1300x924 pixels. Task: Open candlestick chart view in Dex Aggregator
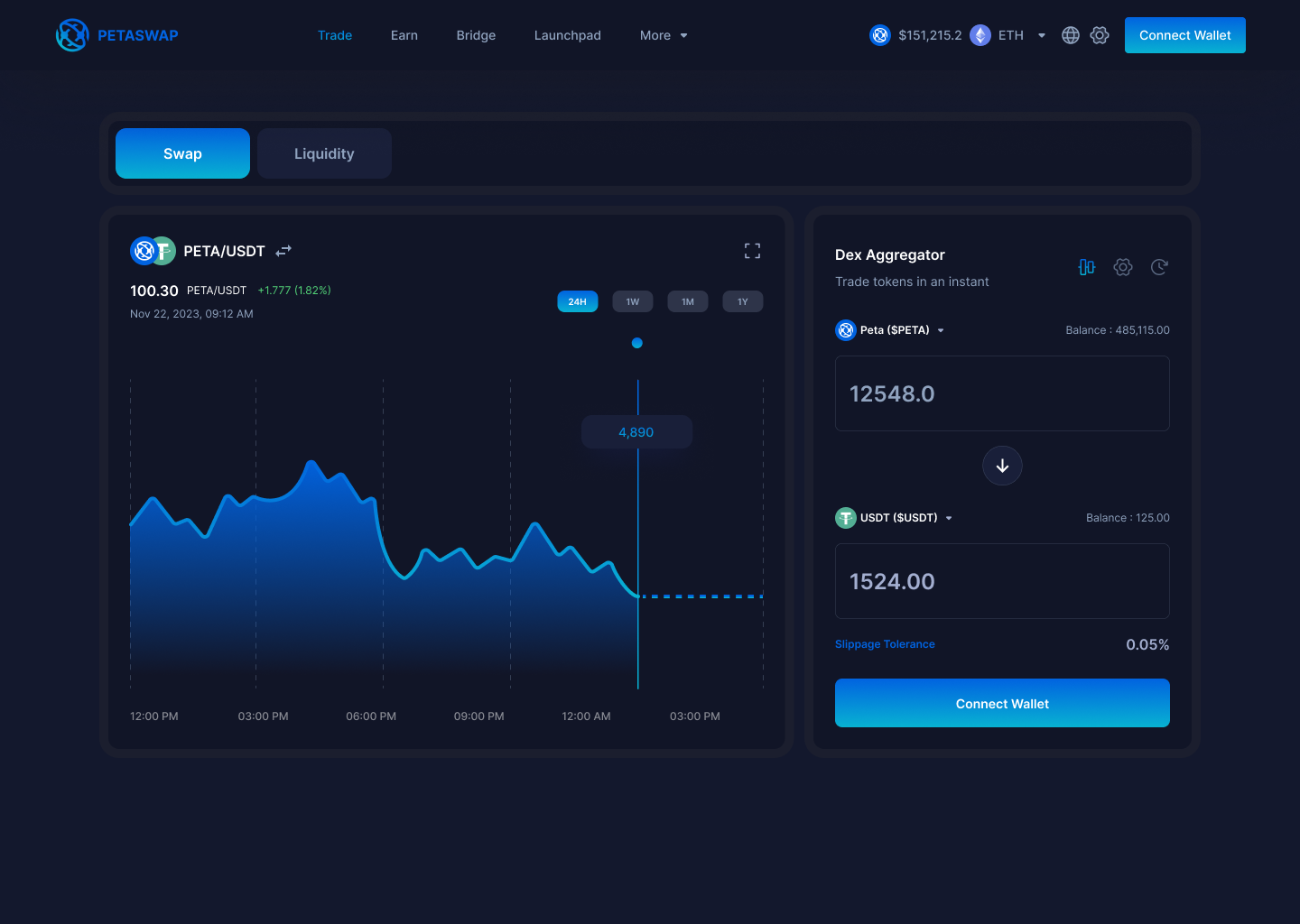click(1087, 267)
